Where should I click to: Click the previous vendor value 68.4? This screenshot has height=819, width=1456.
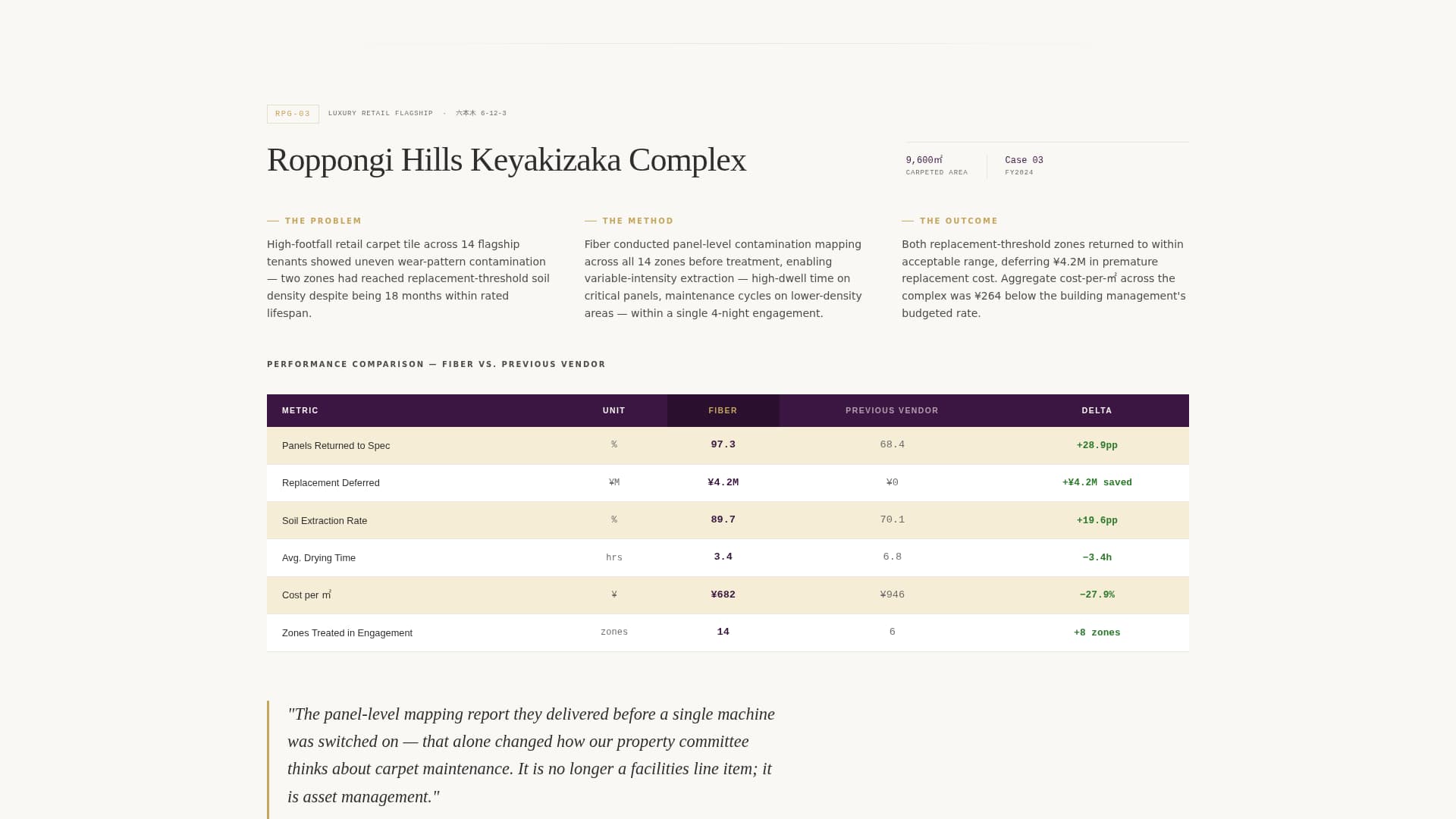tap(892, 445)
